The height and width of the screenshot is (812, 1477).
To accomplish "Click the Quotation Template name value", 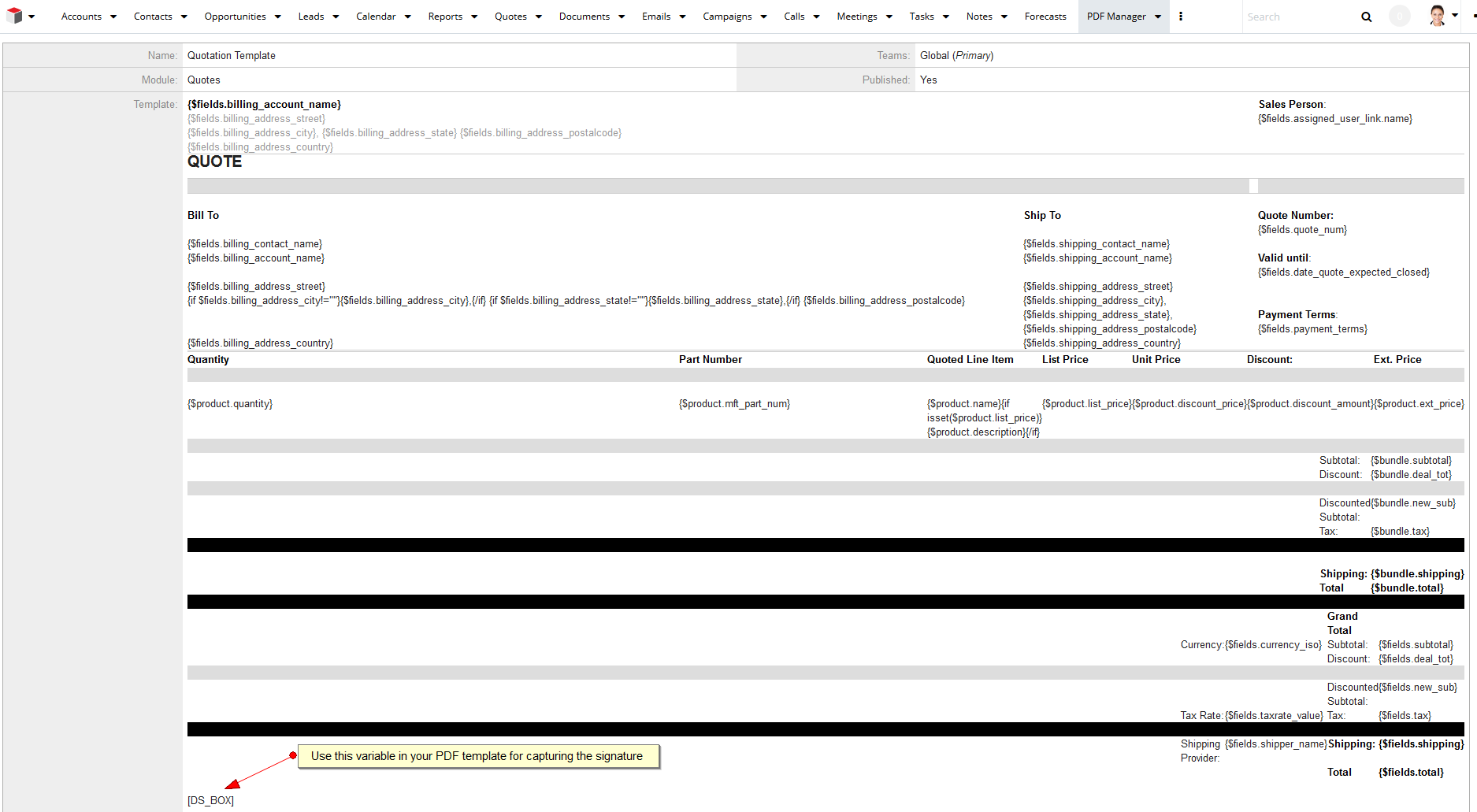I will (232, 56).
